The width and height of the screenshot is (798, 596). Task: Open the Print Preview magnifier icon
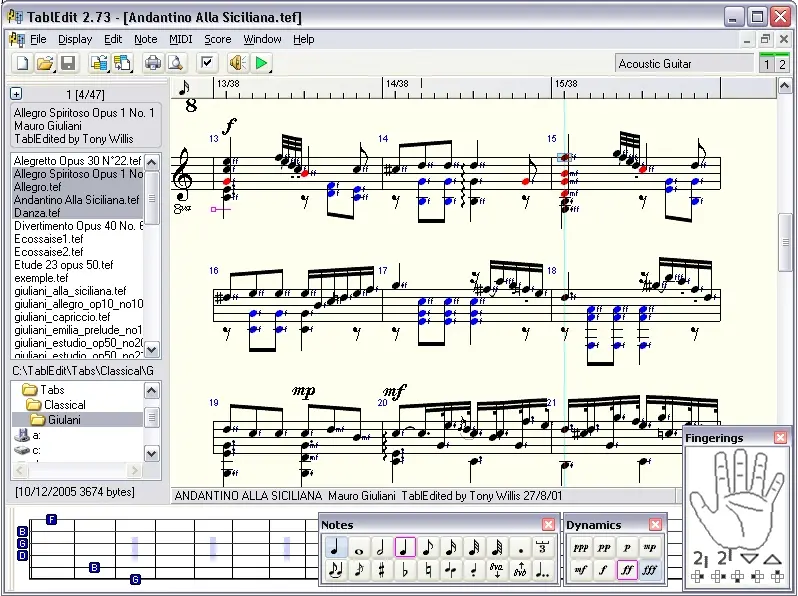pyautogui.click(x=174, y=63)
